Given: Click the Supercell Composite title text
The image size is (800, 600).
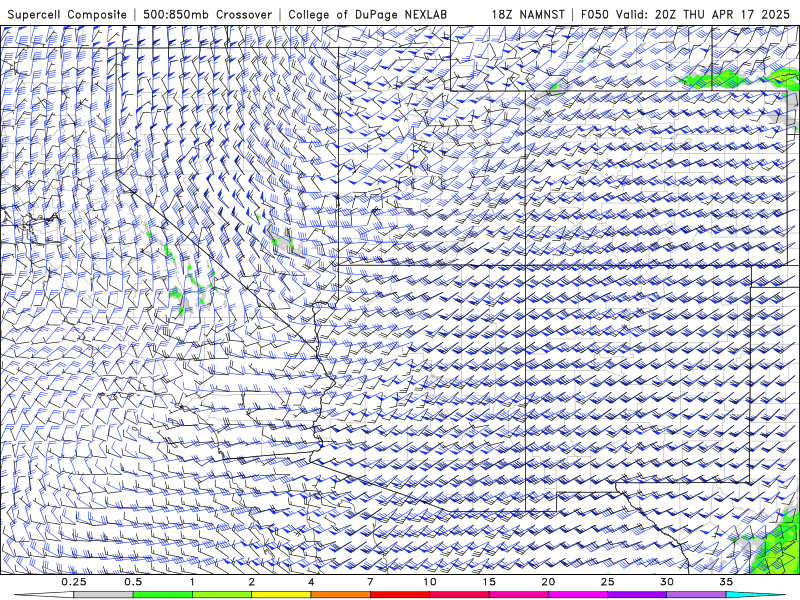Looking at the screenshot, I should [x=67, y=14].
